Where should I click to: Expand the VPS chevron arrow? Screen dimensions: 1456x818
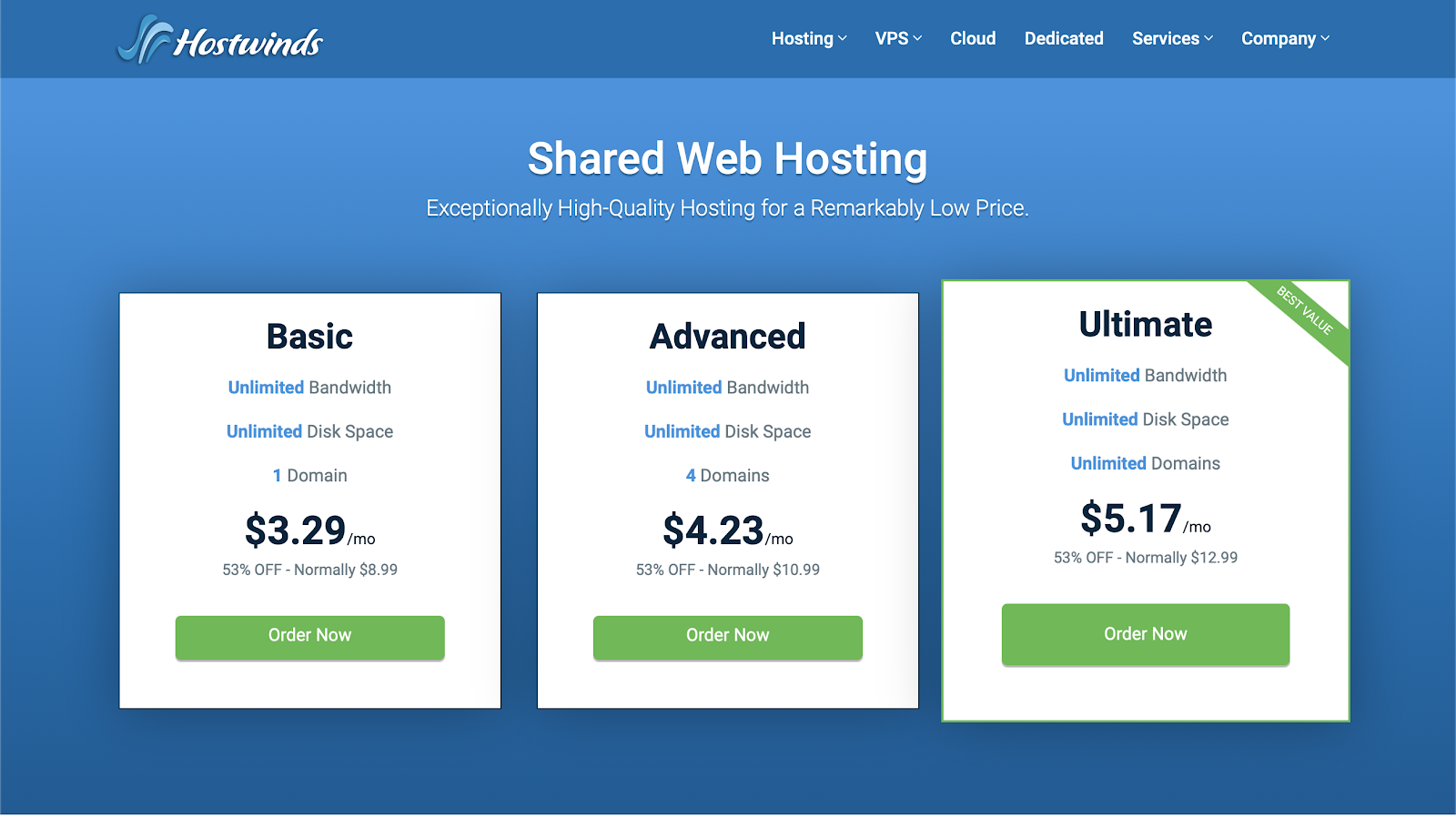coord(917,38)
